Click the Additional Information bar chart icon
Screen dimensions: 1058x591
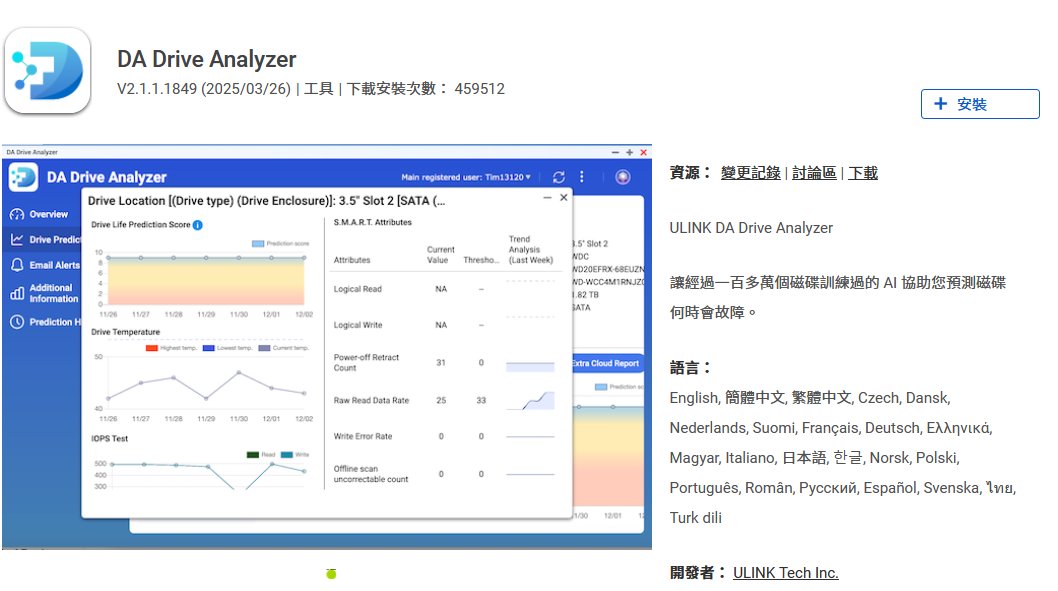tap(16, 293)
